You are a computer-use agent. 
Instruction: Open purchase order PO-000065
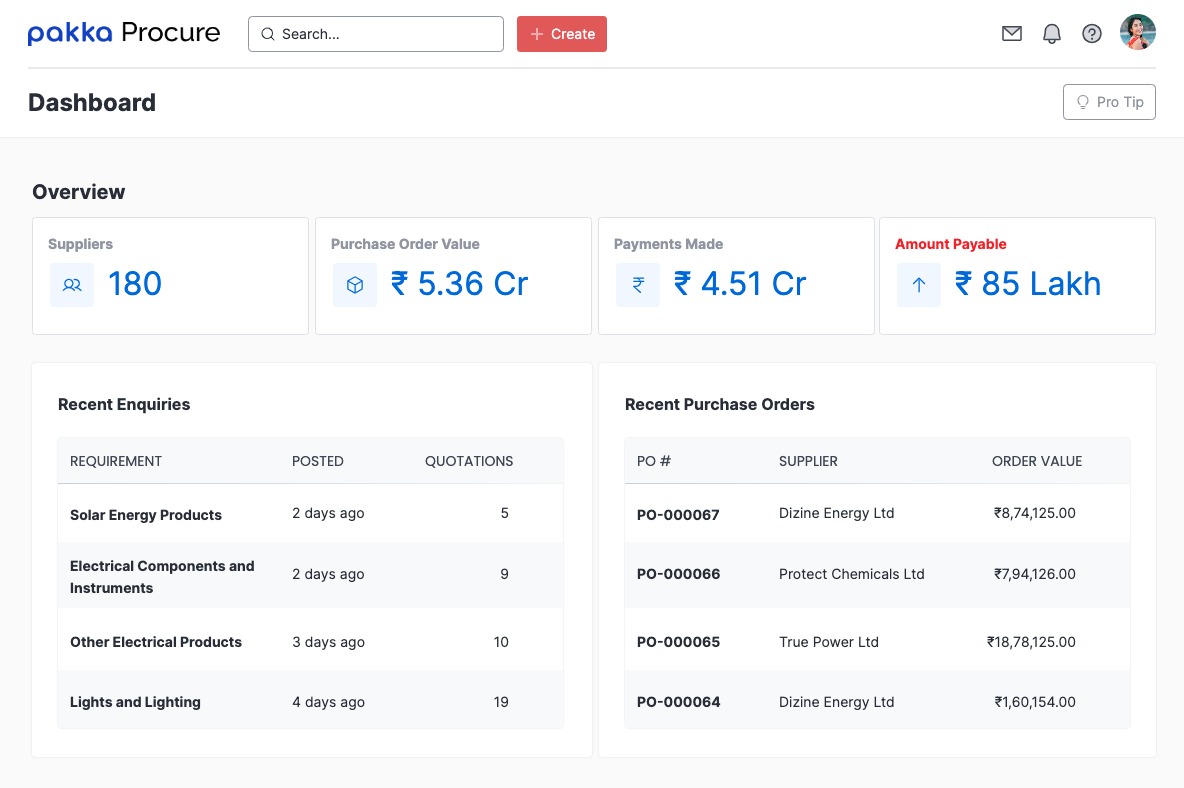(678, 641)
